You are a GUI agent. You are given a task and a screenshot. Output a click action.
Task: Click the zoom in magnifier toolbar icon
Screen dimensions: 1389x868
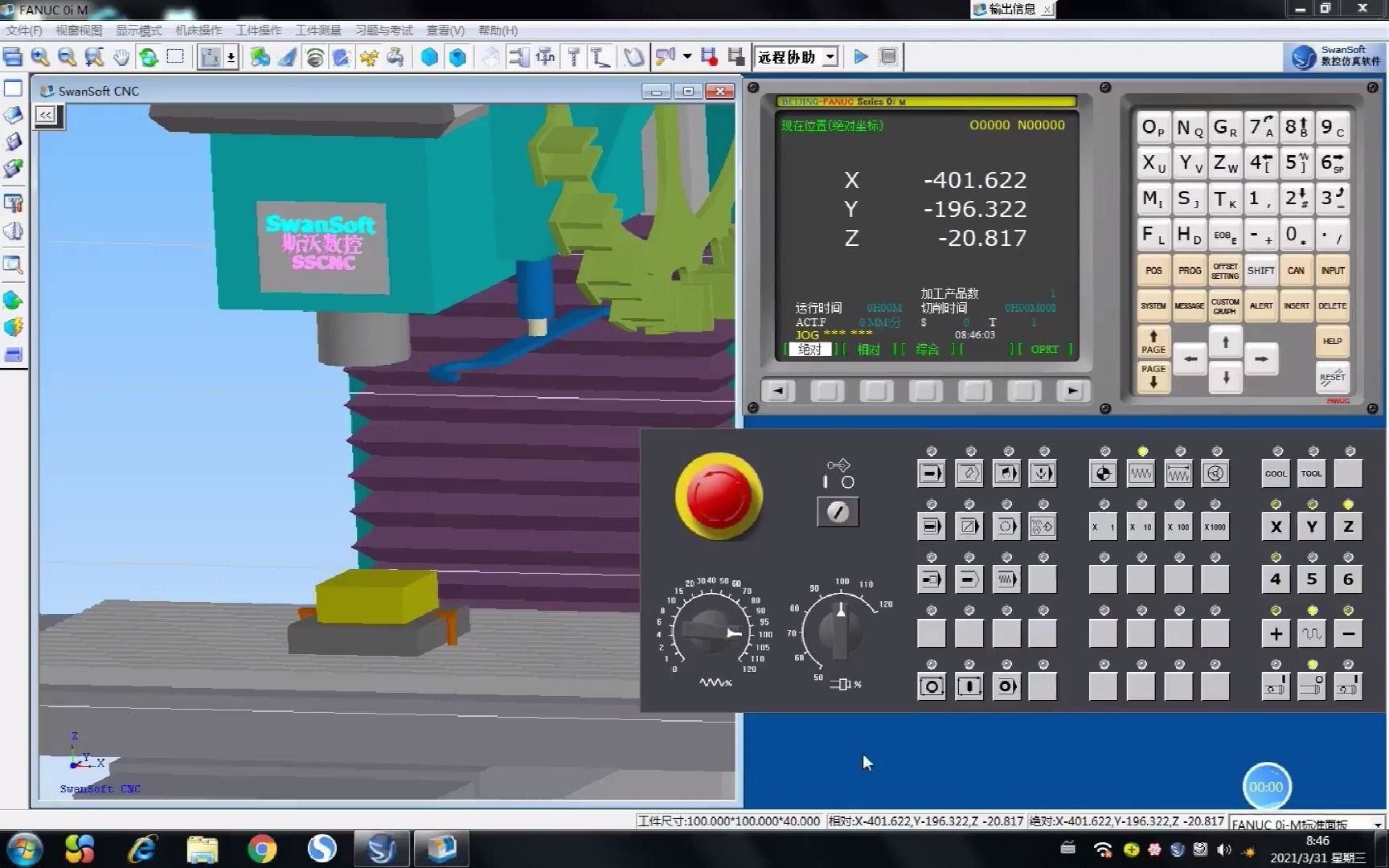click(40, 57)
